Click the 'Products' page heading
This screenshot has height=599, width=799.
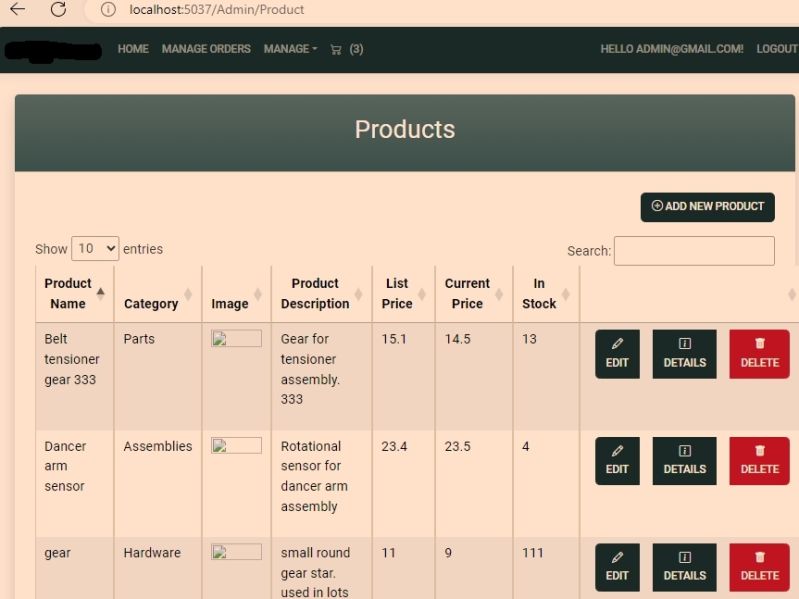click(x=405, y=129)
